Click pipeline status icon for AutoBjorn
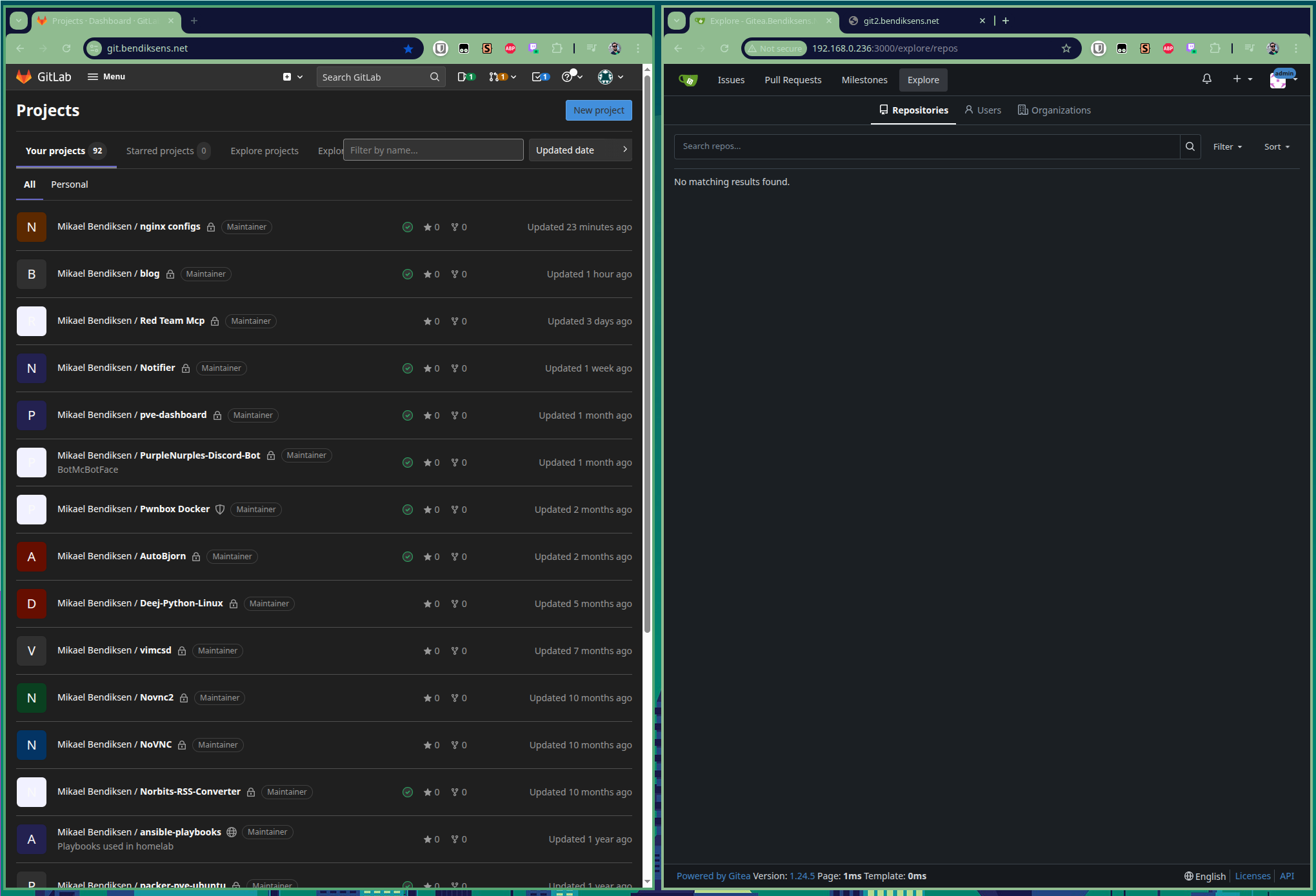 click(x=408, y=557)
